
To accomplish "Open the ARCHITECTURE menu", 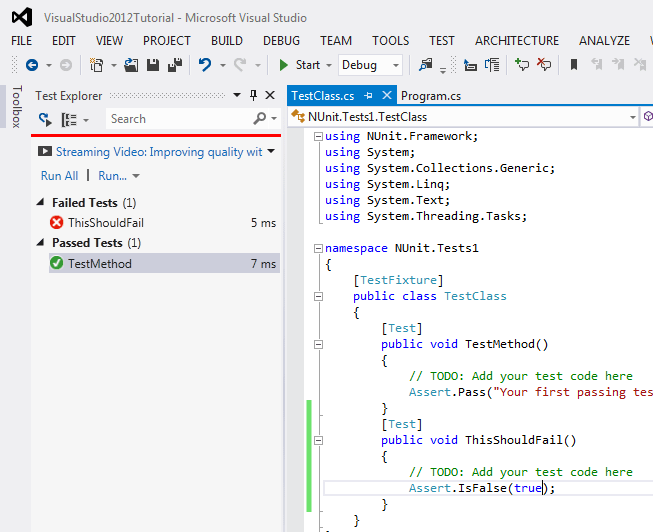I will [x=517, y=41].
